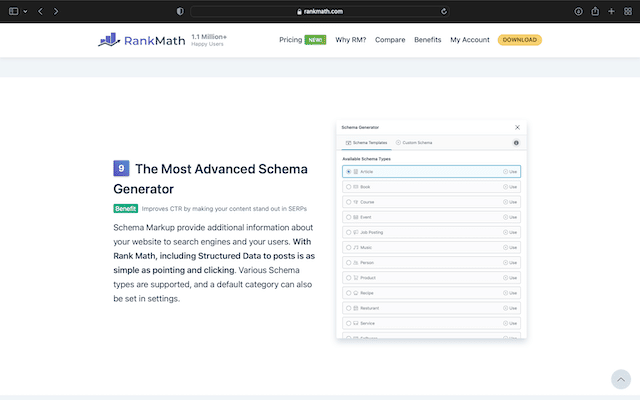Open a new tab with the plus icon
Viewport: 640px width, 400px height.
click(x=611, y=11)
